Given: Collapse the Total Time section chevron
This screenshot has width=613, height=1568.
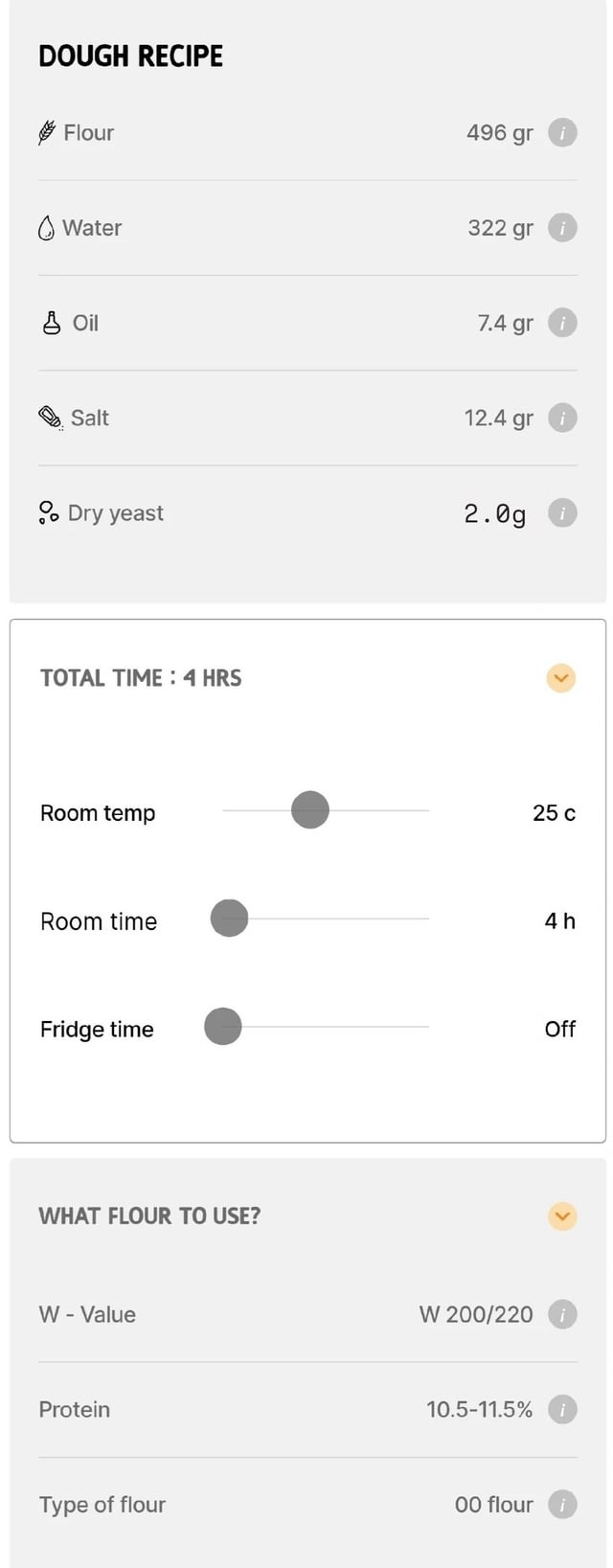Looking at the screenshot, I should point(561,678).
